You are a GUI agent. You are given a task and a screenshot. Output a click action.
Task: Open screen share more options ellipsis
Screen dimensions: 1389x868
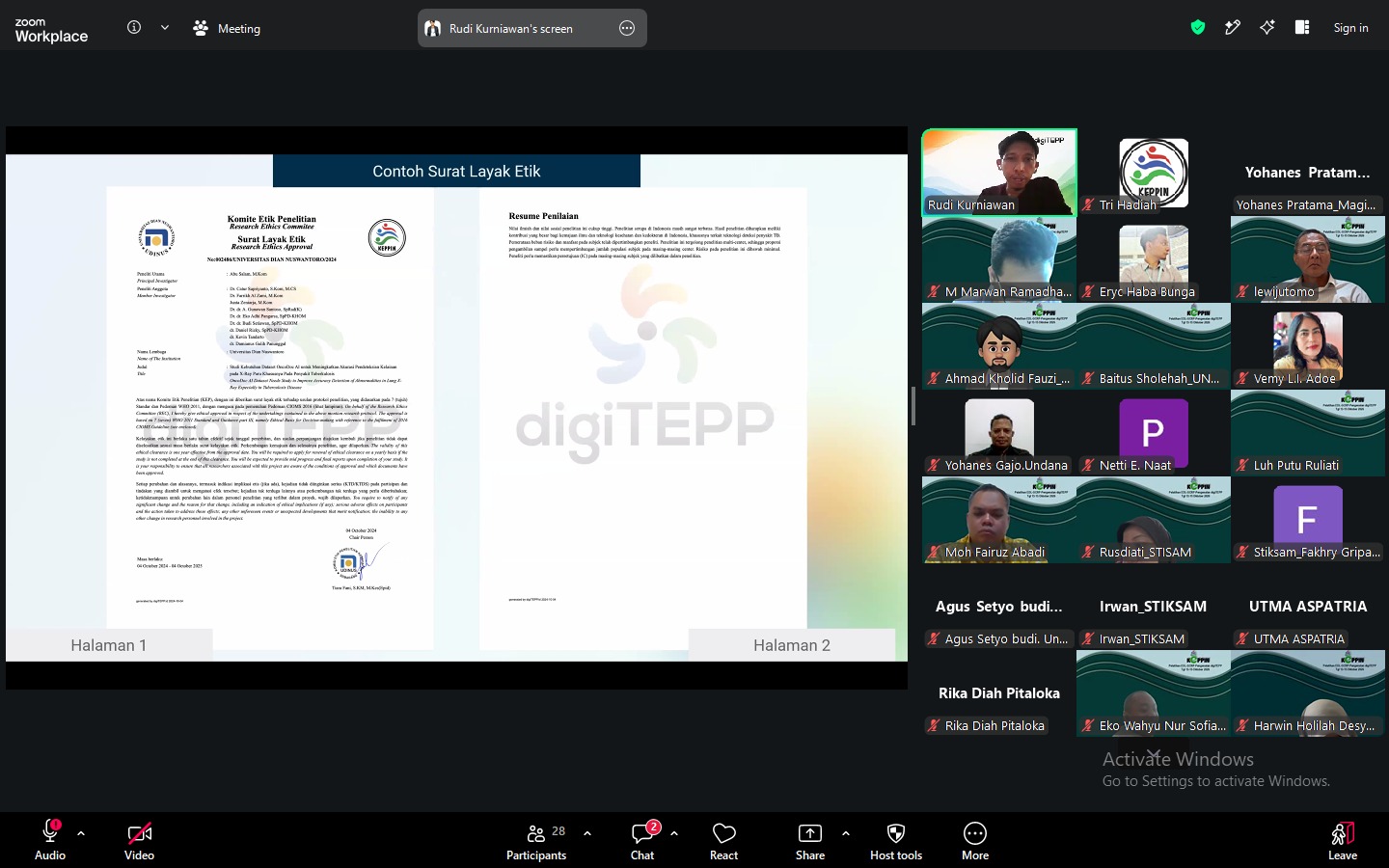(x=627, y=28)
